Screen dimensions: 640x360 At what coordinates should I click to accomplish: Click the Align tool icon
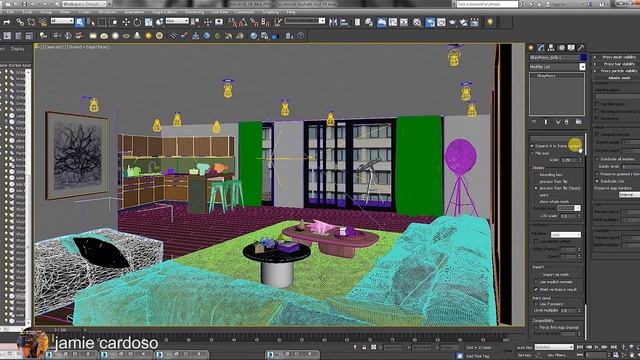click(344, 22)
